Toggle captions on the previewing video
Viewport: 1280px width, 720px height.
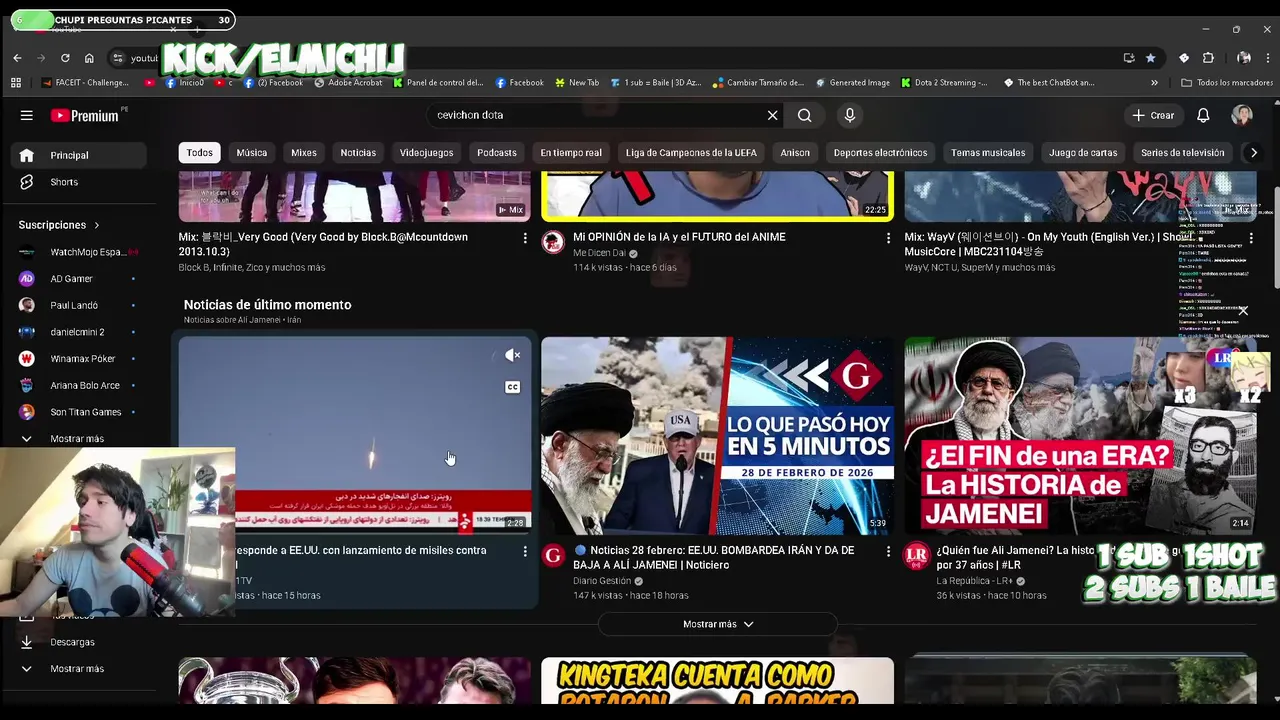click(512, 387)
